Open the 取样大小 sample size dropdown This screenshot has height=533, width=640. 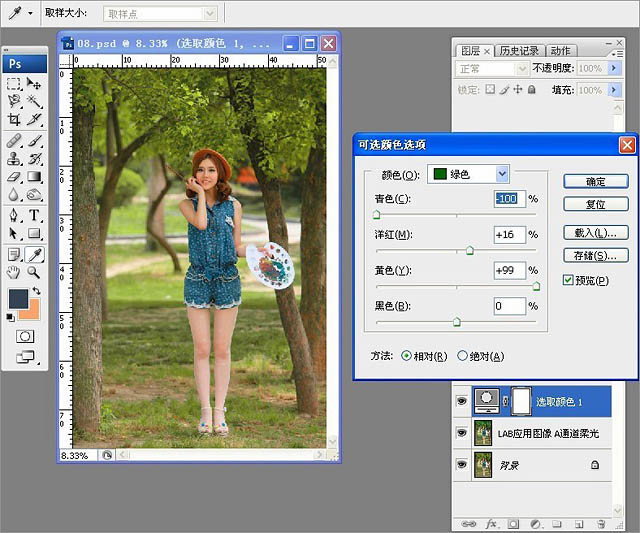coord(160,14)
